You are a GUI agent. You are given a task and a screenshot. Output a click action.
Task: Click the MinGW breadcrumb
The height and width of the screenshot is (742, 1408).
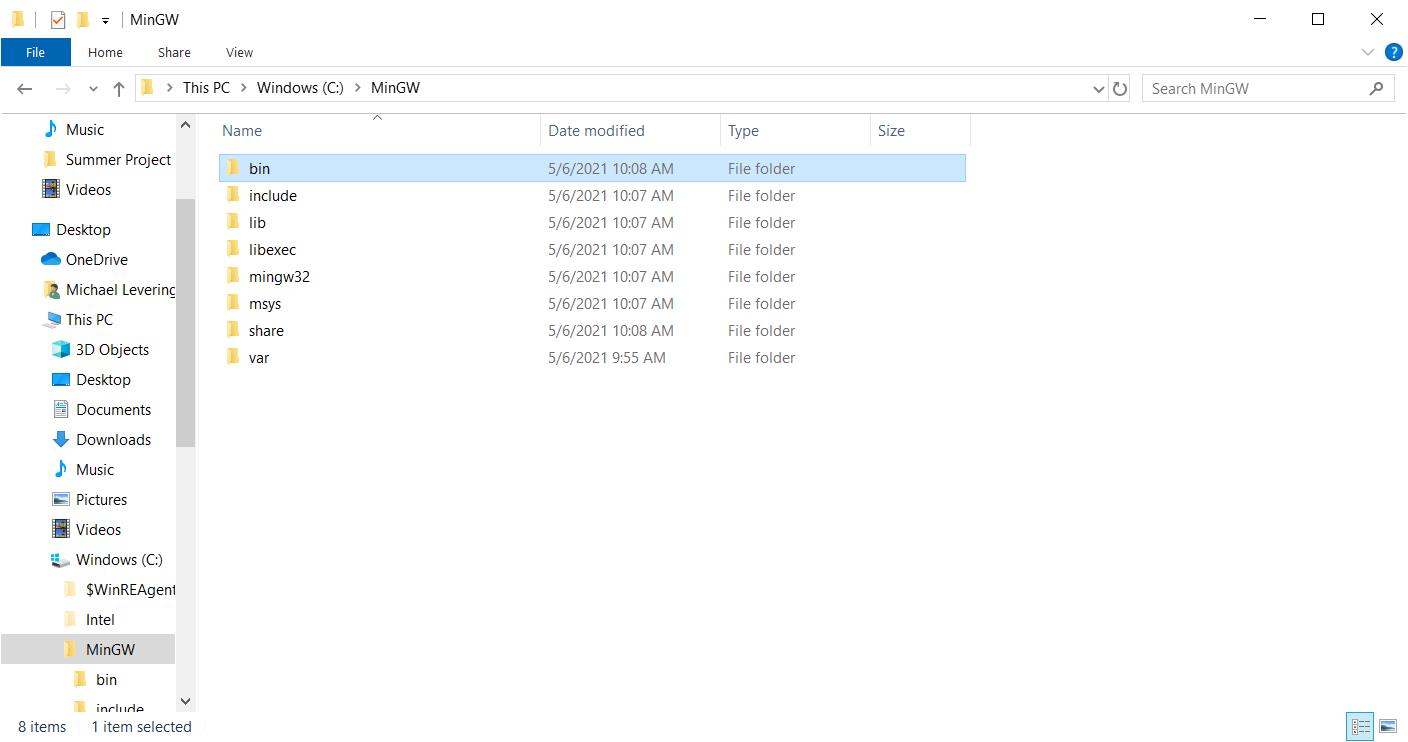(x=395, y=88)
